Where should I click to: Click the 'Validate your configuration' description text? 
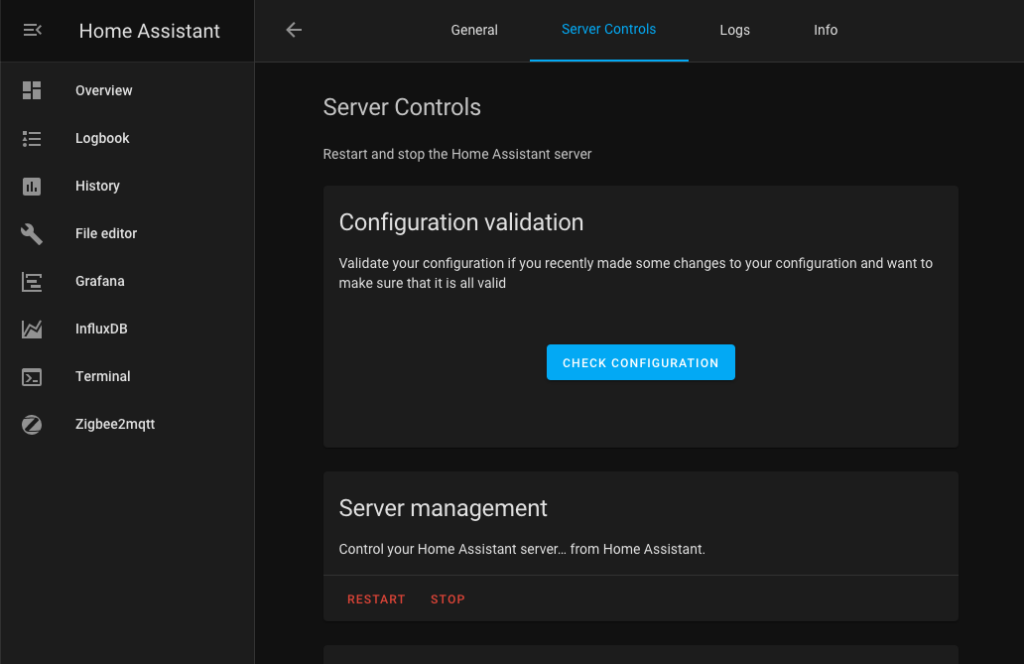(x=635, y=273)
